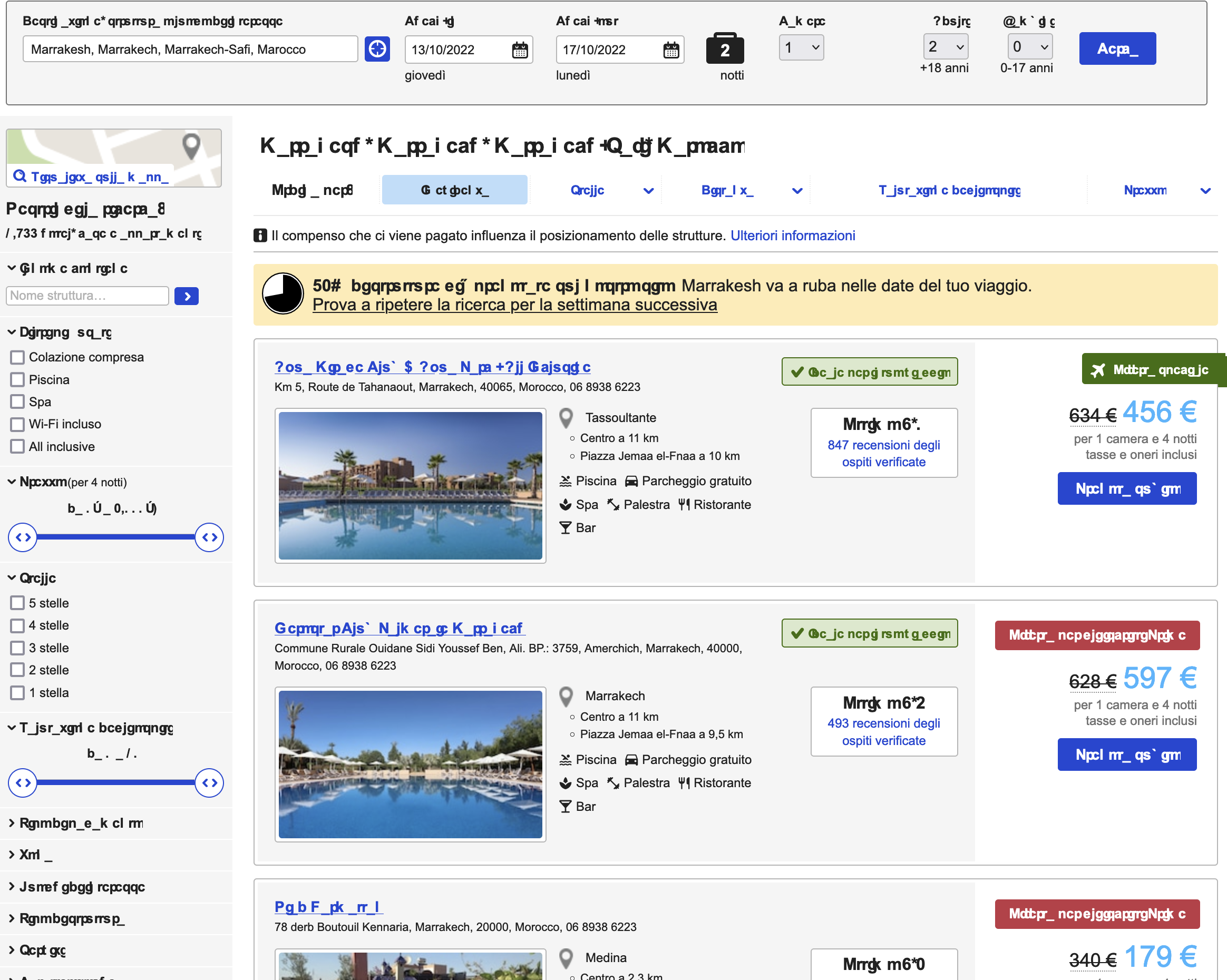This screenshot has width=1227, height=980.
Task: Enable the Colazione compresa filter
Action: [17, 357]
